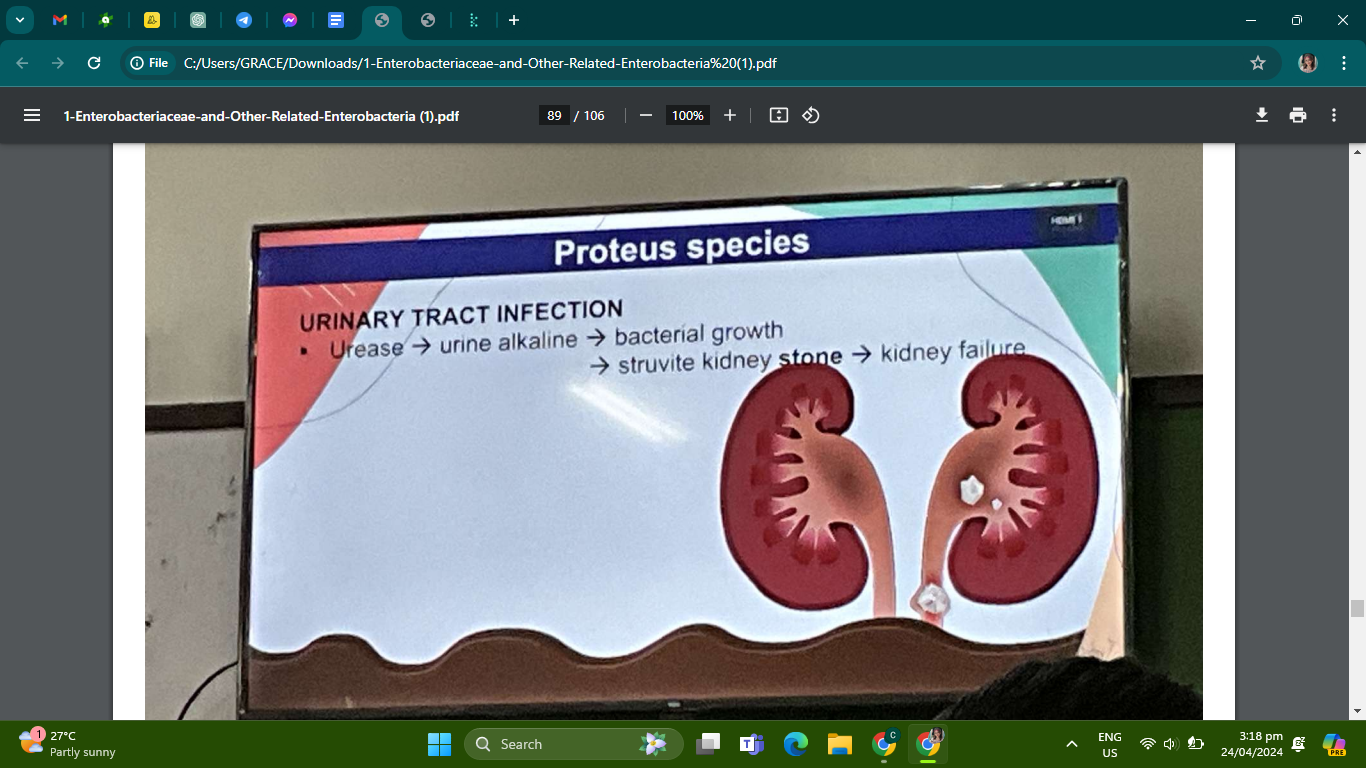Open a new browser tab
This screenshot has height=768, width=1366.
(x=513, y=20)
